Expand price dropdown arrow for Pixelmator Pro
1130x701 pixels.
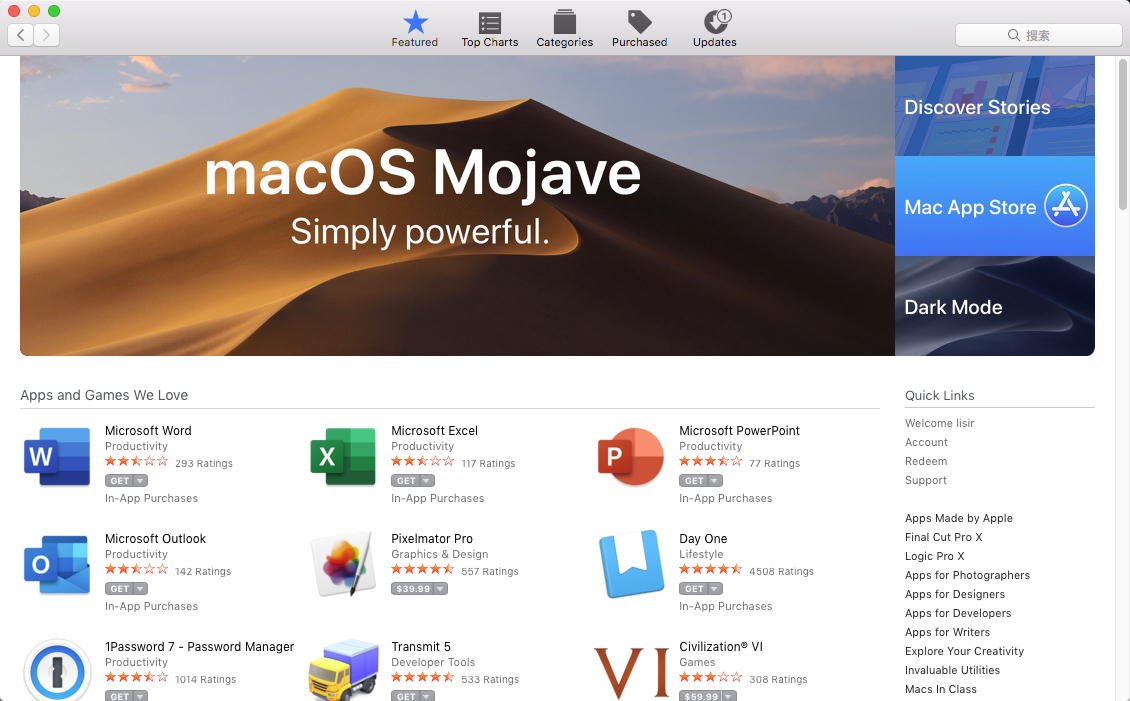(440, 589)
